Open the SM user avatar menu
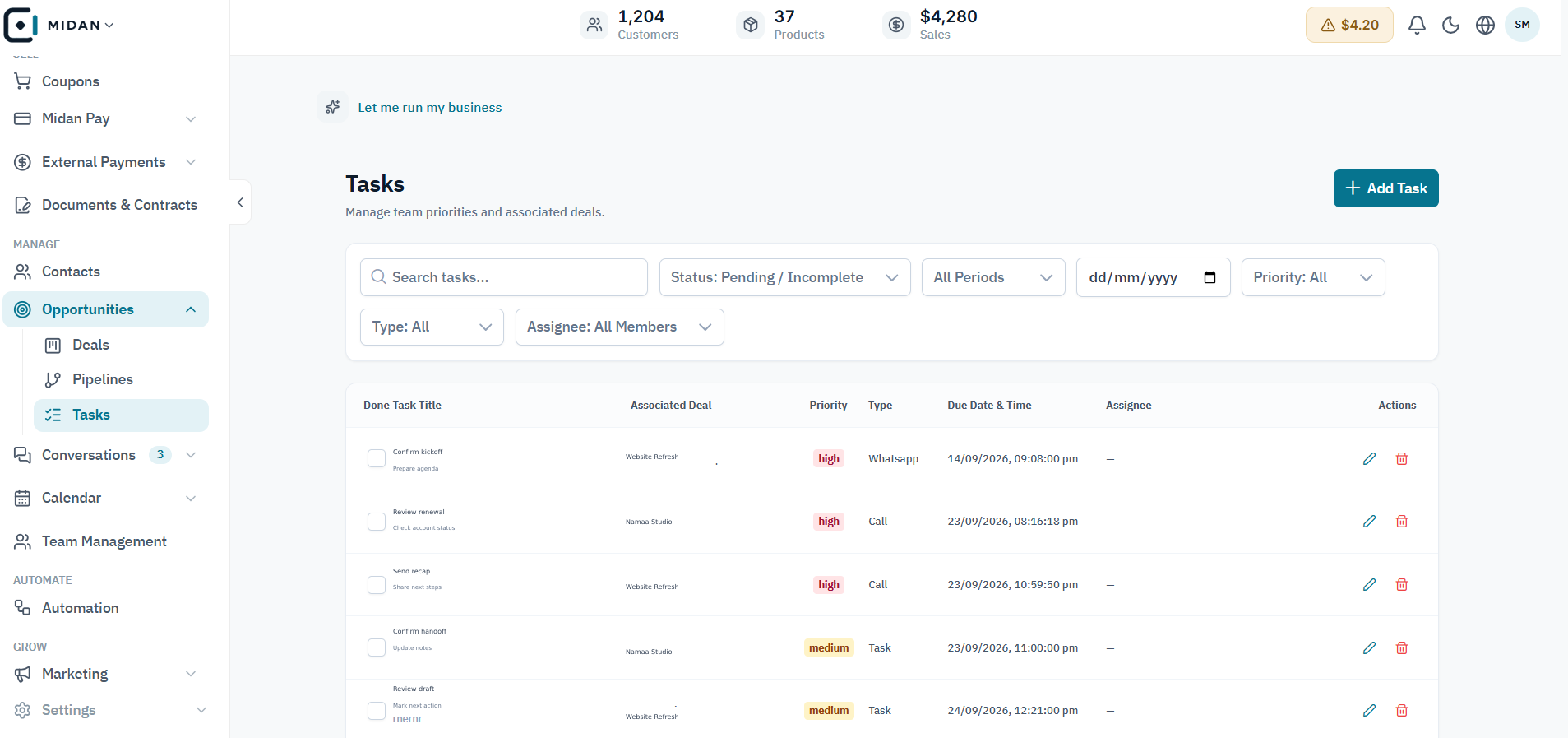The width and height of the screenshot is (1568, 738). click(x=1522, y=25)
